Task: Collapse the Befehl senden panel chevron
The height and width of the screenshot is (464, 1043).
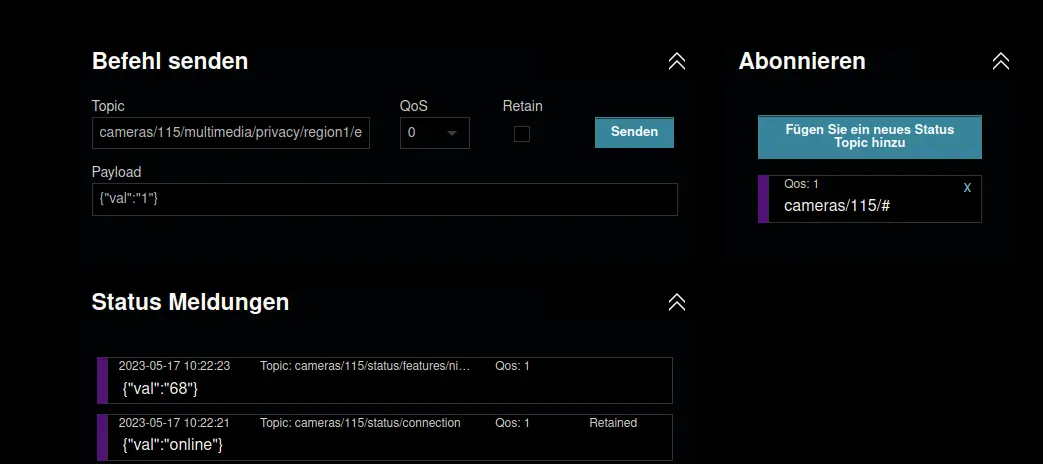Action: 677,61
